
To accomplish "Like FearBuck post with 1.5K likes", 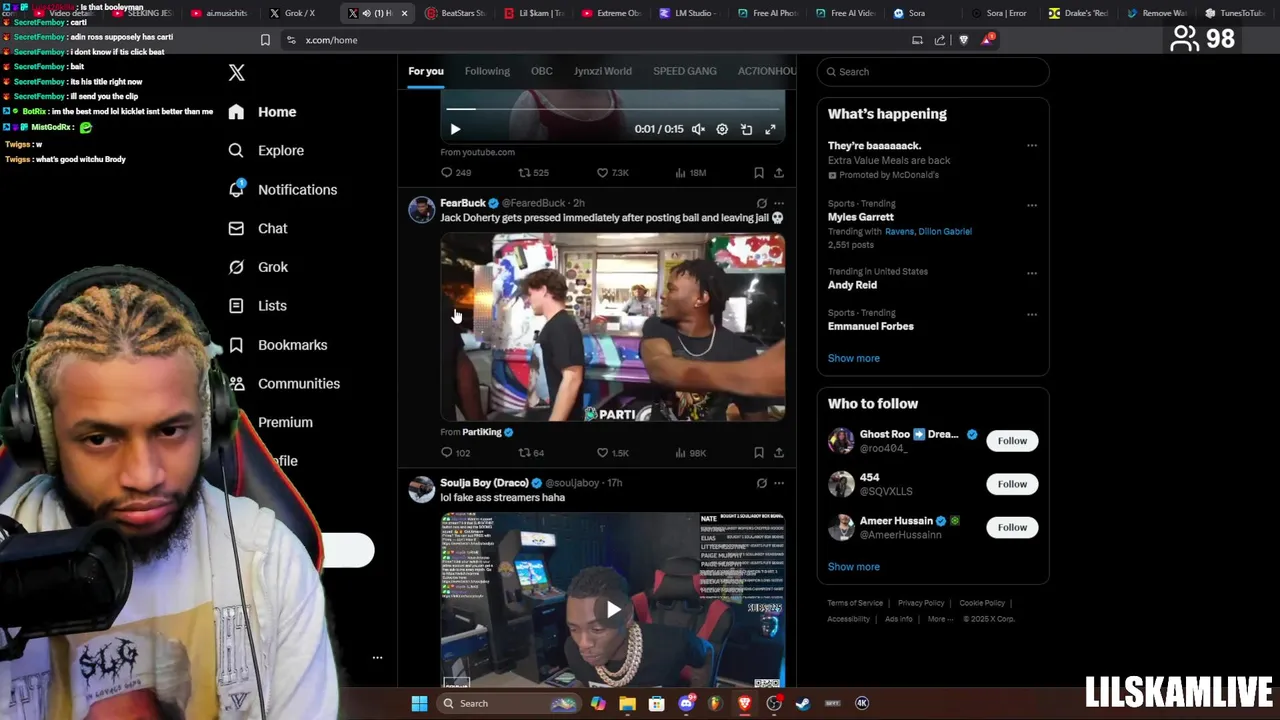I will pos(612,452).
